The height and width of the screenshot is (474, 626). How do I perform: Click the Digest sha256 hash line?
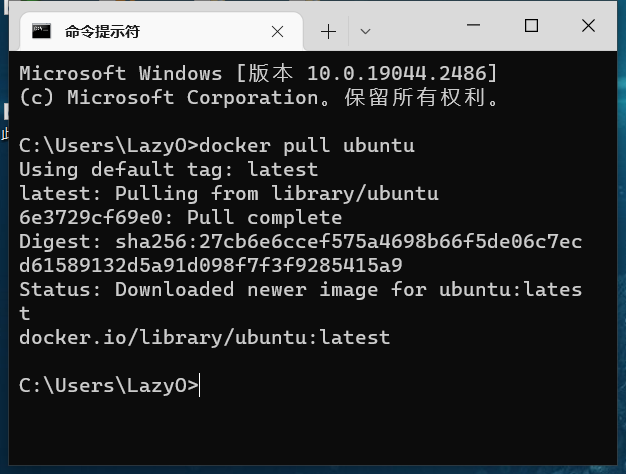tap(300, 242)
